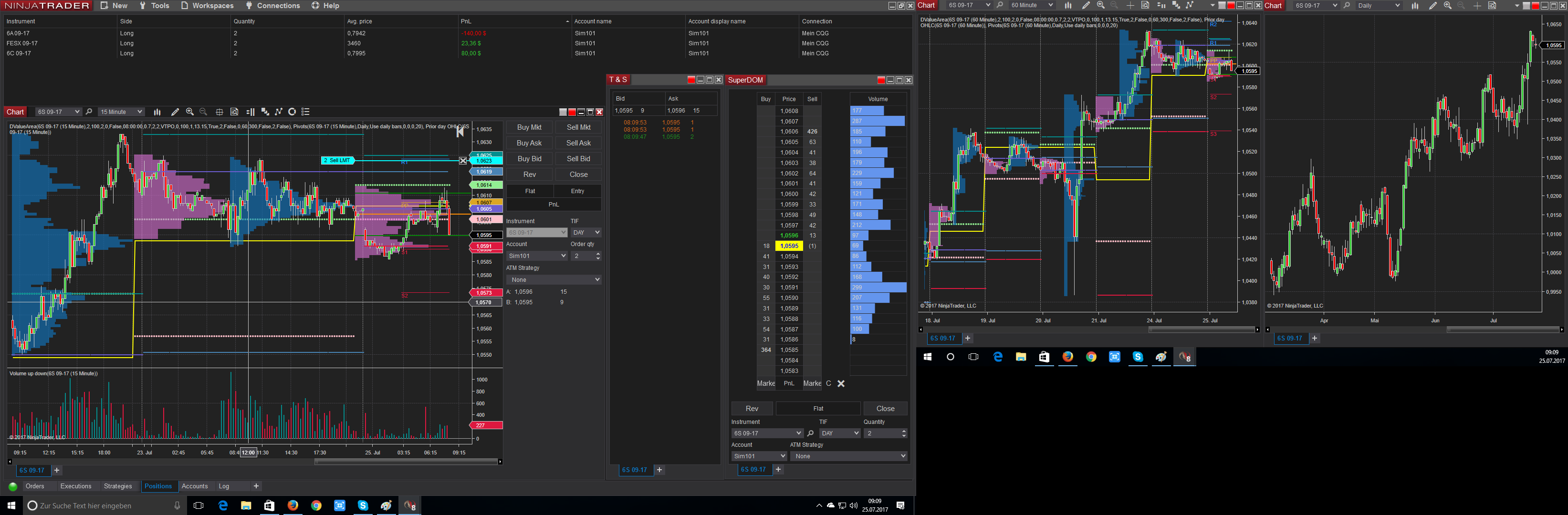The image size is (1568, 515).
Task: Cancel the 2 Sell LMT order on chart
Action: 462,161
